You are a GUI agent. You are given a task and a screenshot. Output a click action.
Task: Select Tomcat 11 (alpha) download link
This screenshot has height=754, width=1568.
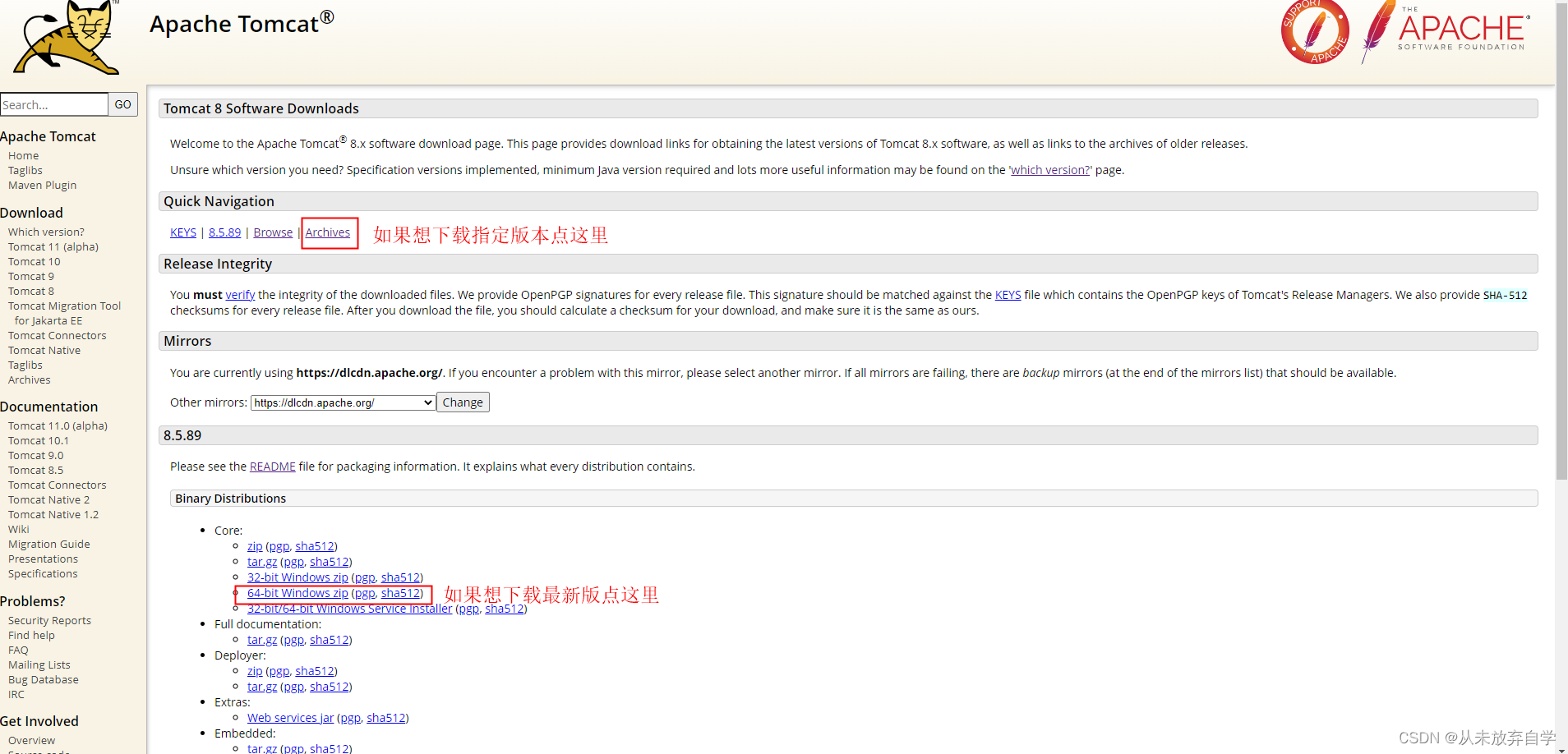pyautogui.click(x=53, y=247)
